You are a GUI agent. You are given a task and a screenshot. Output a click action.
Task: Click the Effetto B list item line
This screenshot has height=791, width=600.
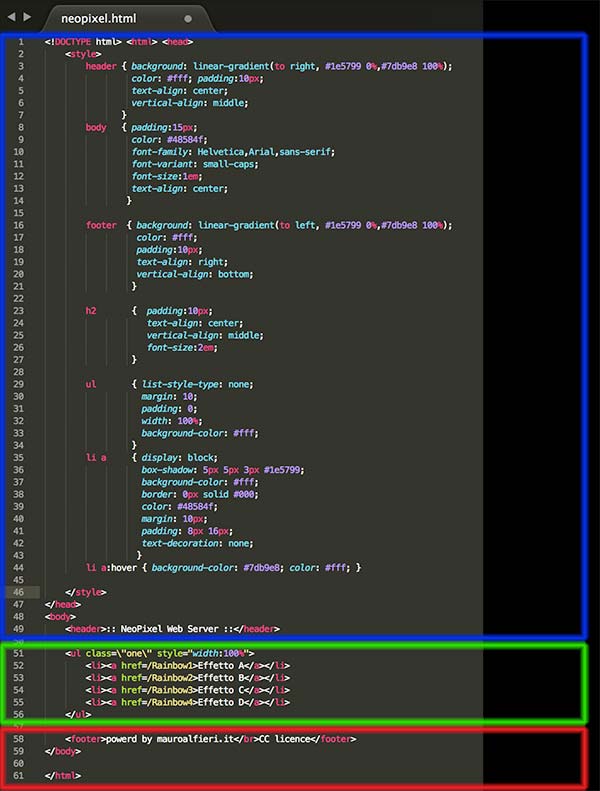tap(188, 678)
